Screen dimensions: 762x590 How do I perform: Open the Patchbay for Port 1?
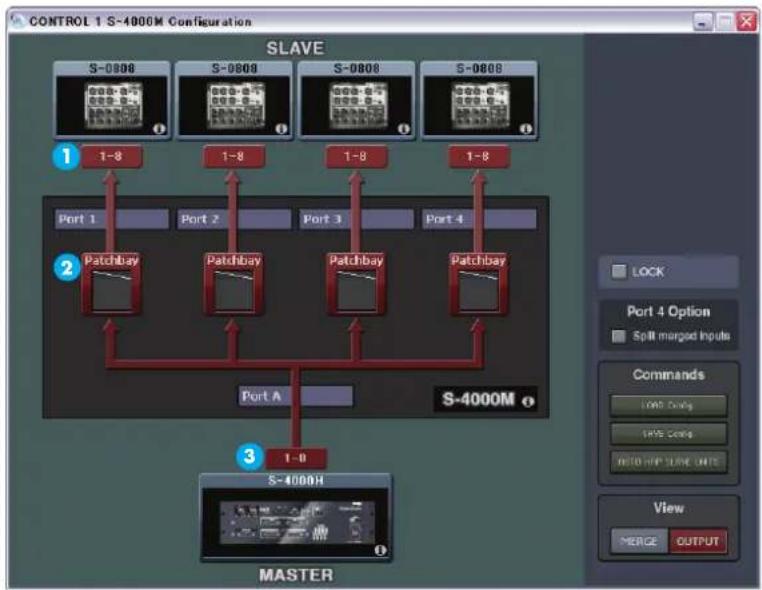tap(111, 284)
